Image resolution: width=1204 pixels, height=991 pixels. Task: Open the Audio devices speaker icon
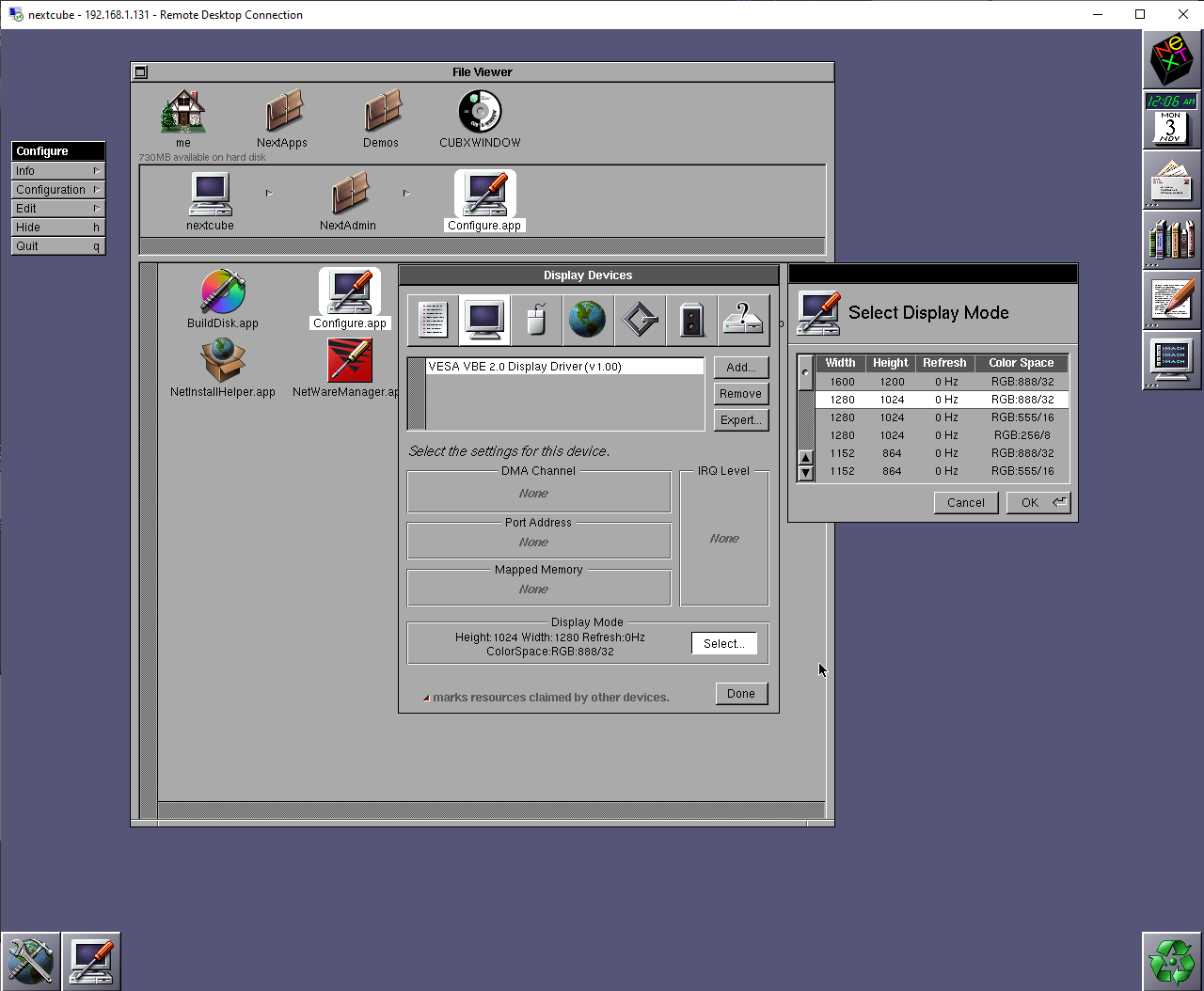(x=691, y=320)
